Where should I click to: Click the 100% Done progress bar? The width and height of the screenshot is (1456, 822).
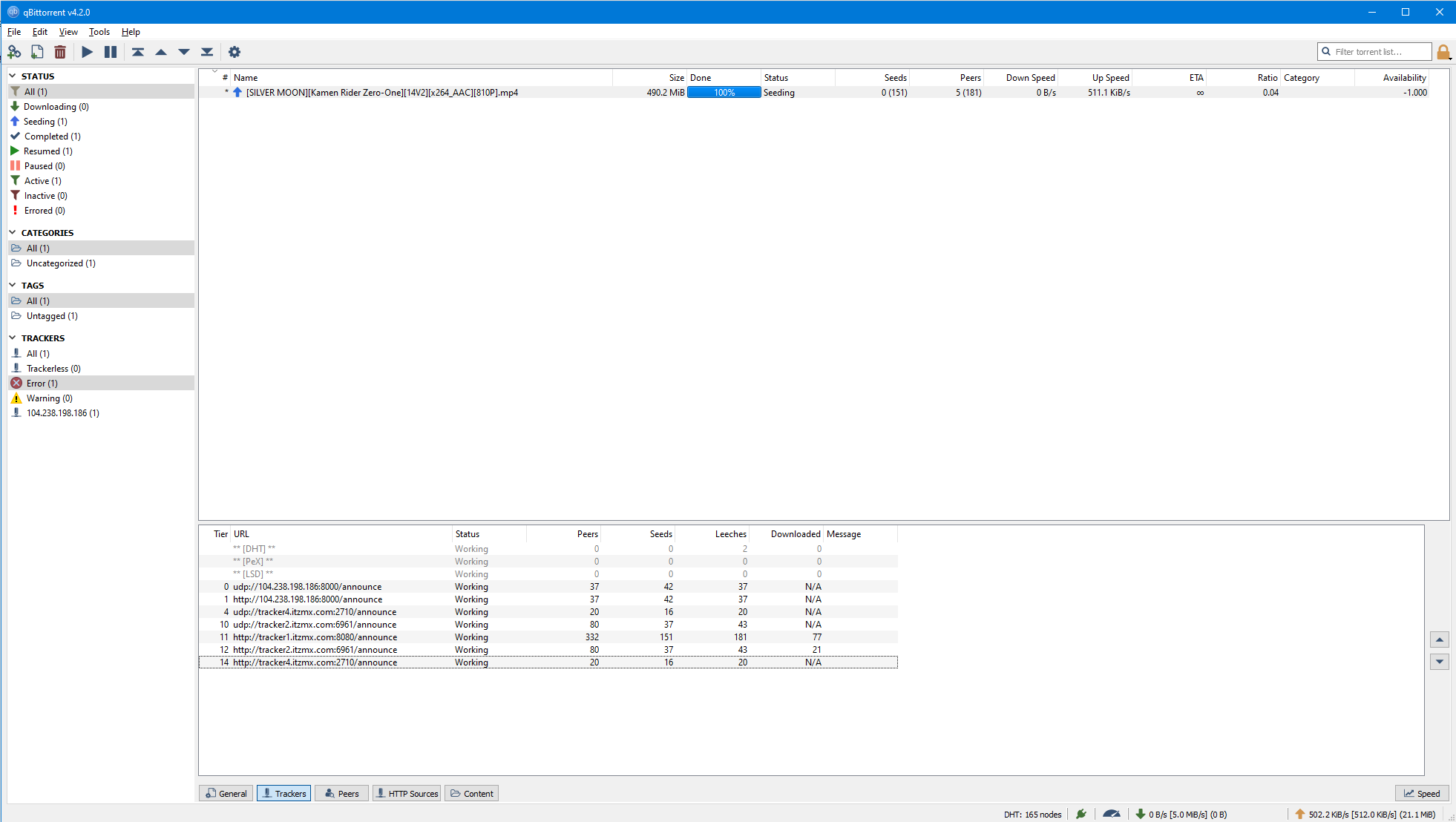[x=724, y=92]
